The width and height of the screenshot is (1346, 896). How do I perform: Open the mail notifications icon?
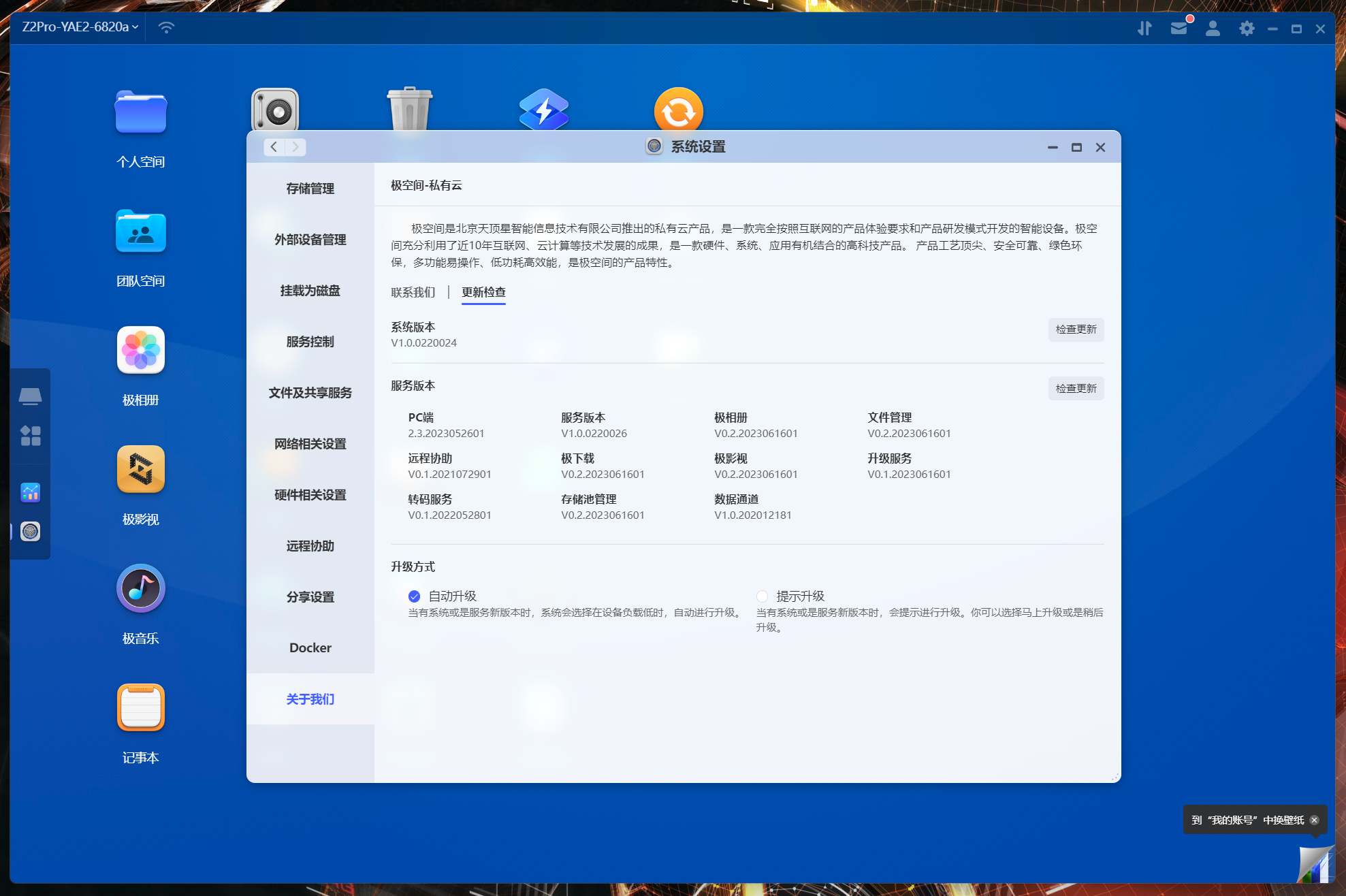click(x=1179, y=28)
